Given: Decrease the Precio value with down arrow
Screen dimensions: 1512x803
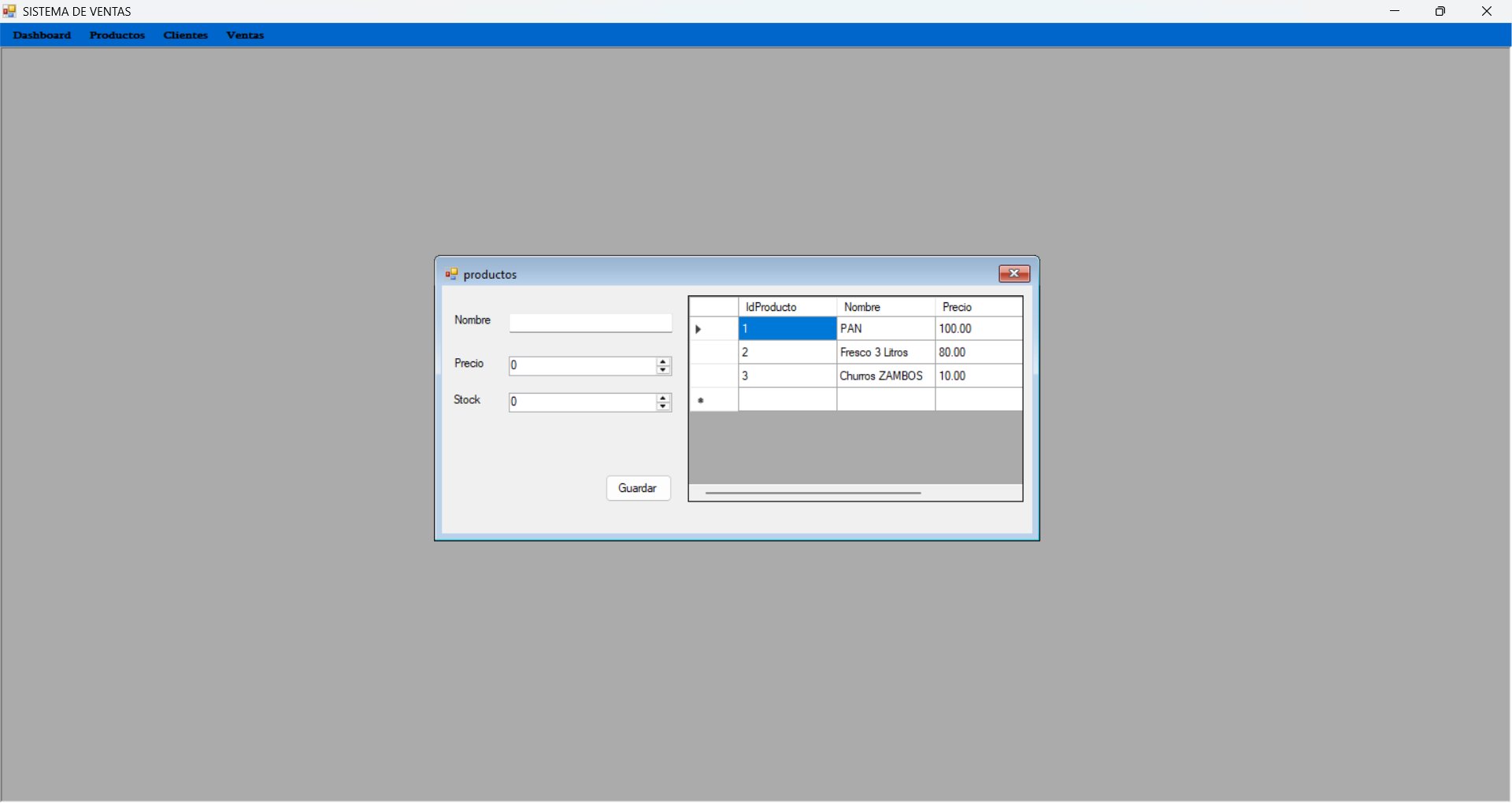Looking at the screenshot, I should coord(664,371).
